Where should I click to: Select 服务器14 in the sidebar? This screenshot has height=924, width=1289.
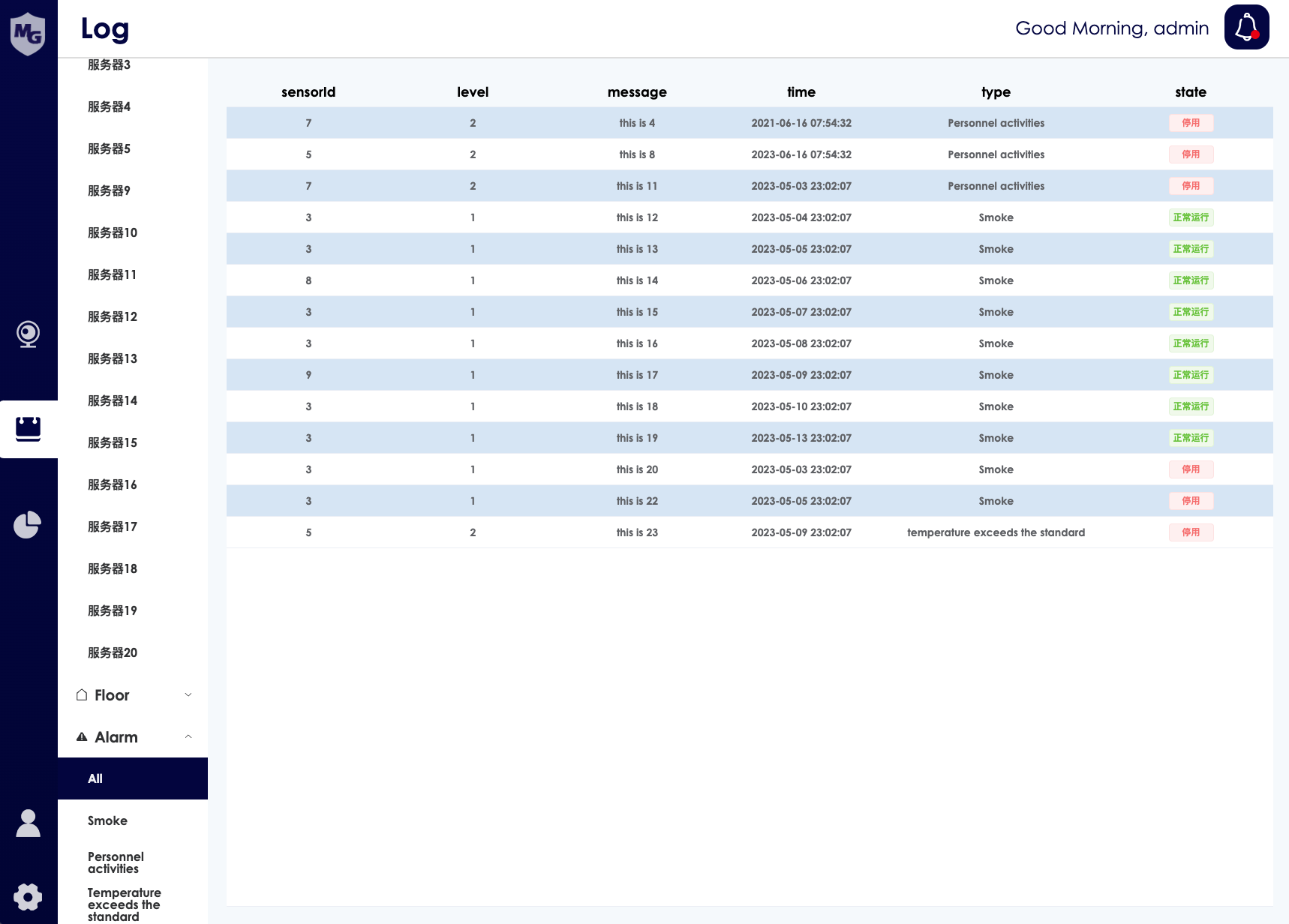[113, 400]
